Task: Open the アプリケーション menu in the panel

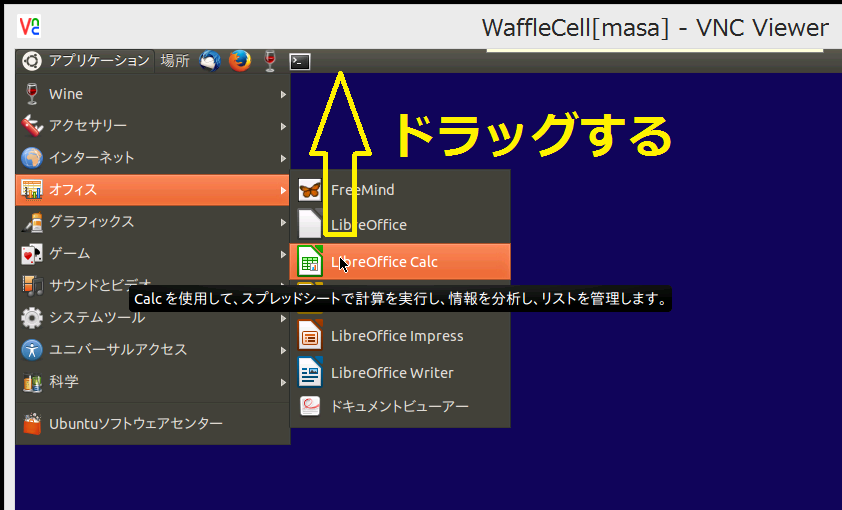Action: pos(85,61)
